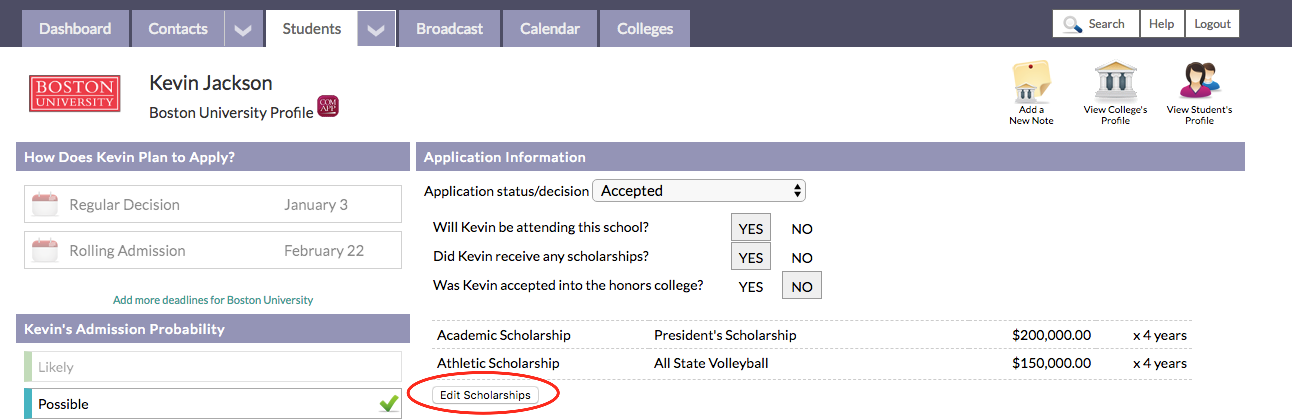Open the Colleges tab
Image resolution: width=1292 pixels, height=420 pixels.
click(645, 29)
